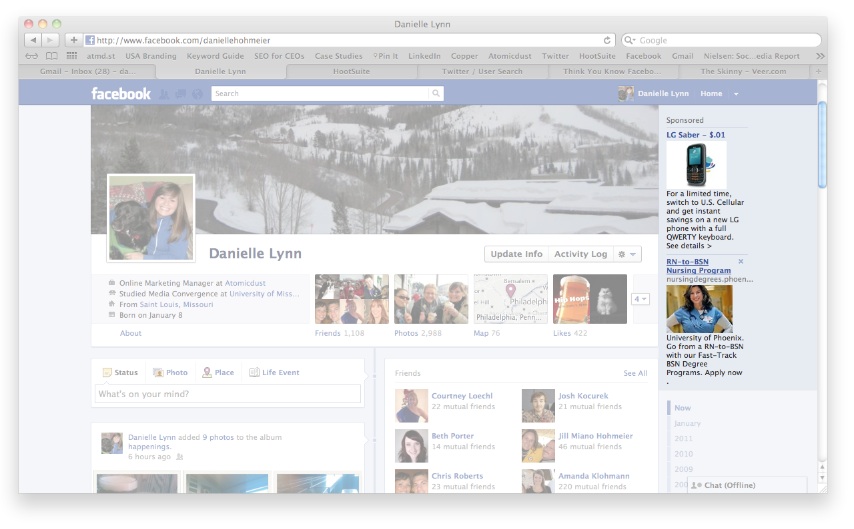Click Danielle Lynn's small avatar in header
854x529 pixels.
(x=626, y=94)
